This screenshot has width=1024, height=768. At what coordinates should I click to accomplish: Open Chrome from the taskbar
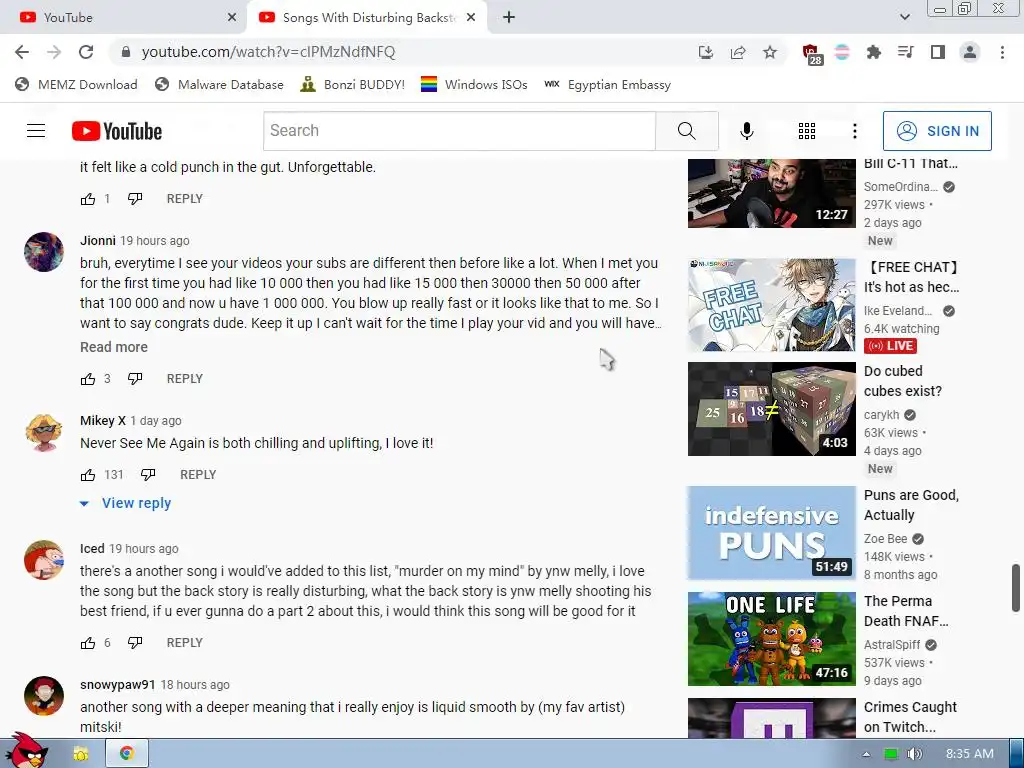(x=127, y=754)
